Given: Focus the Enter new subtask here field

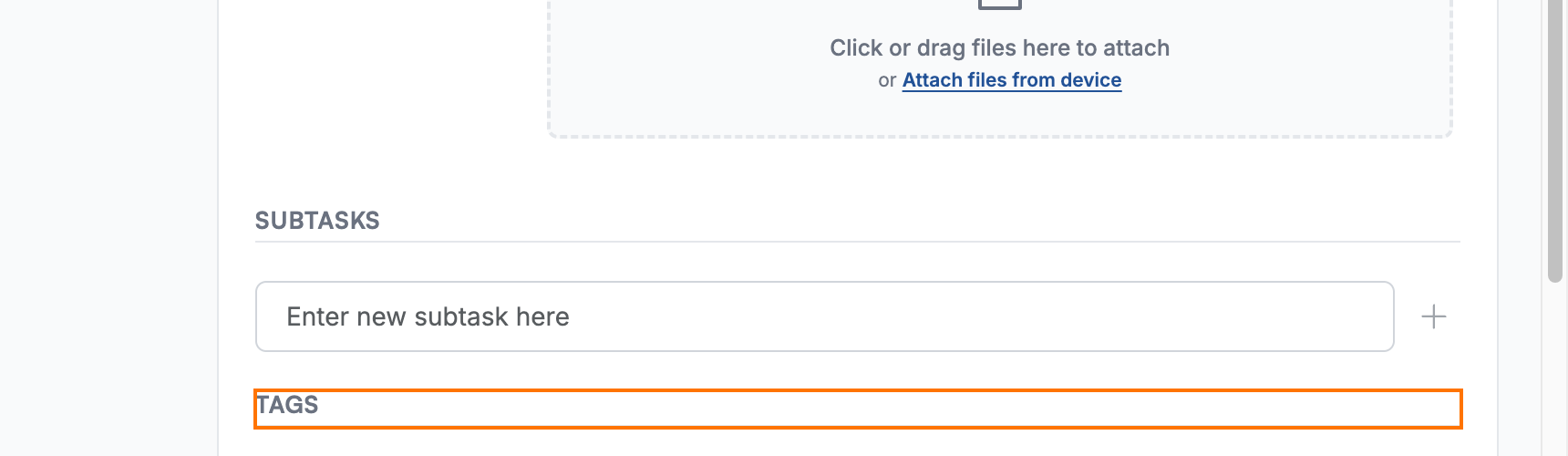Looking at the screenshot, I should tap(825, 316).
